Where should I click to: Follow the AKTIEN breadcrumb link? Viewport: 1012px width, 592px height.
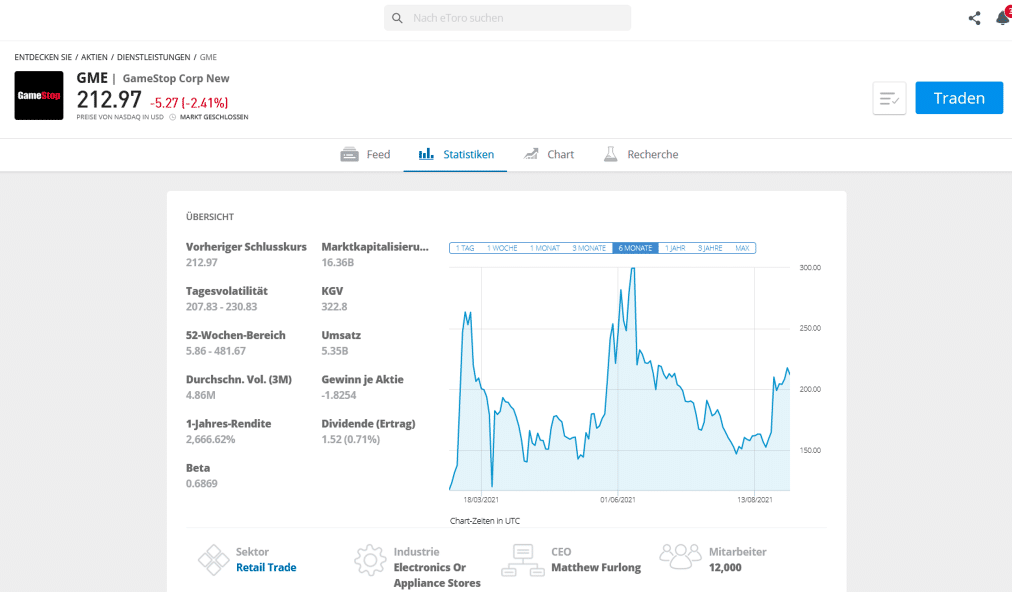click(x=94, y=57)
